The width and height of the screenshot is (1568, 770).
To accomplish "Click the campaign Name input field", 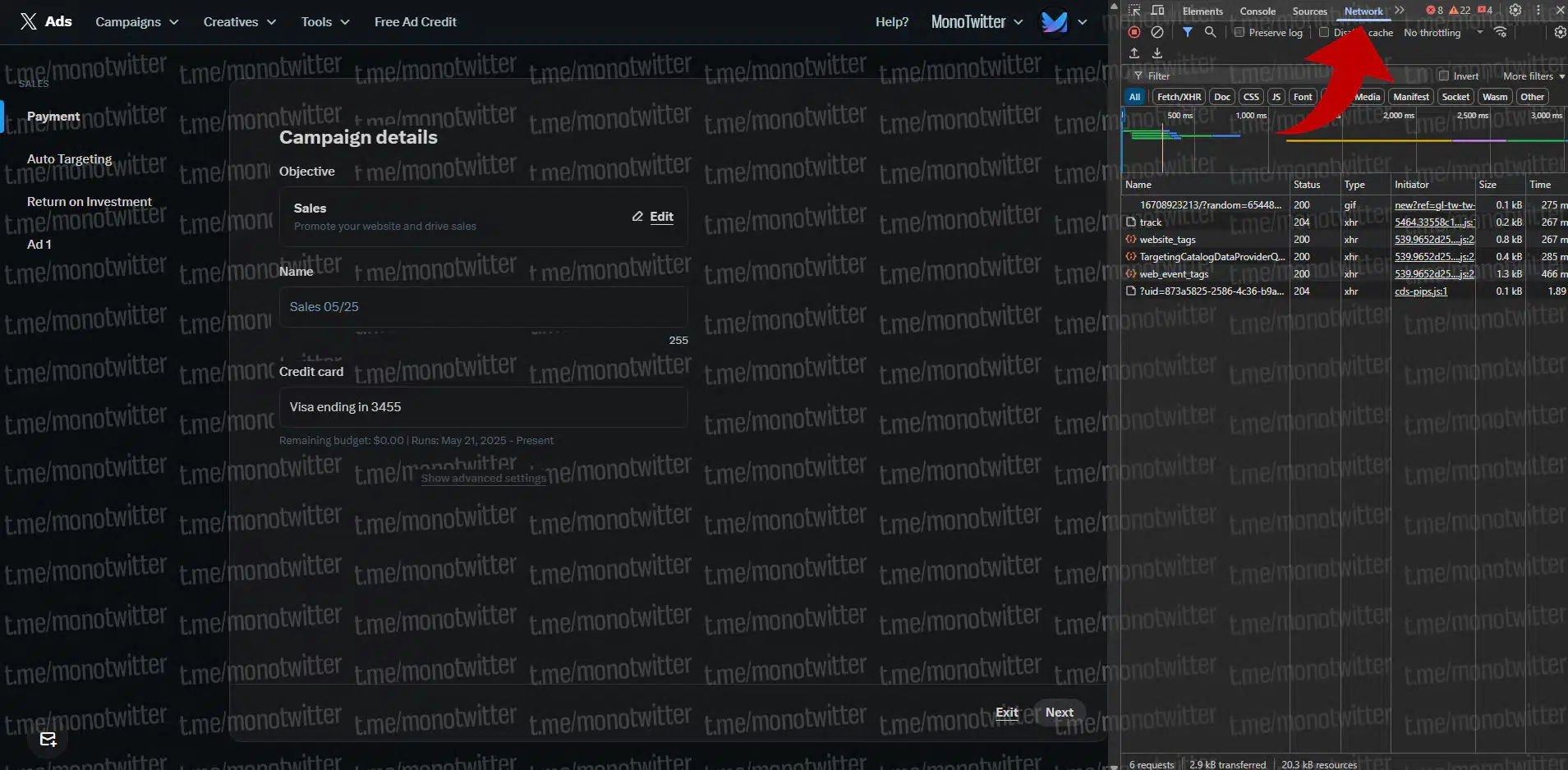I will tap(484, 307).
